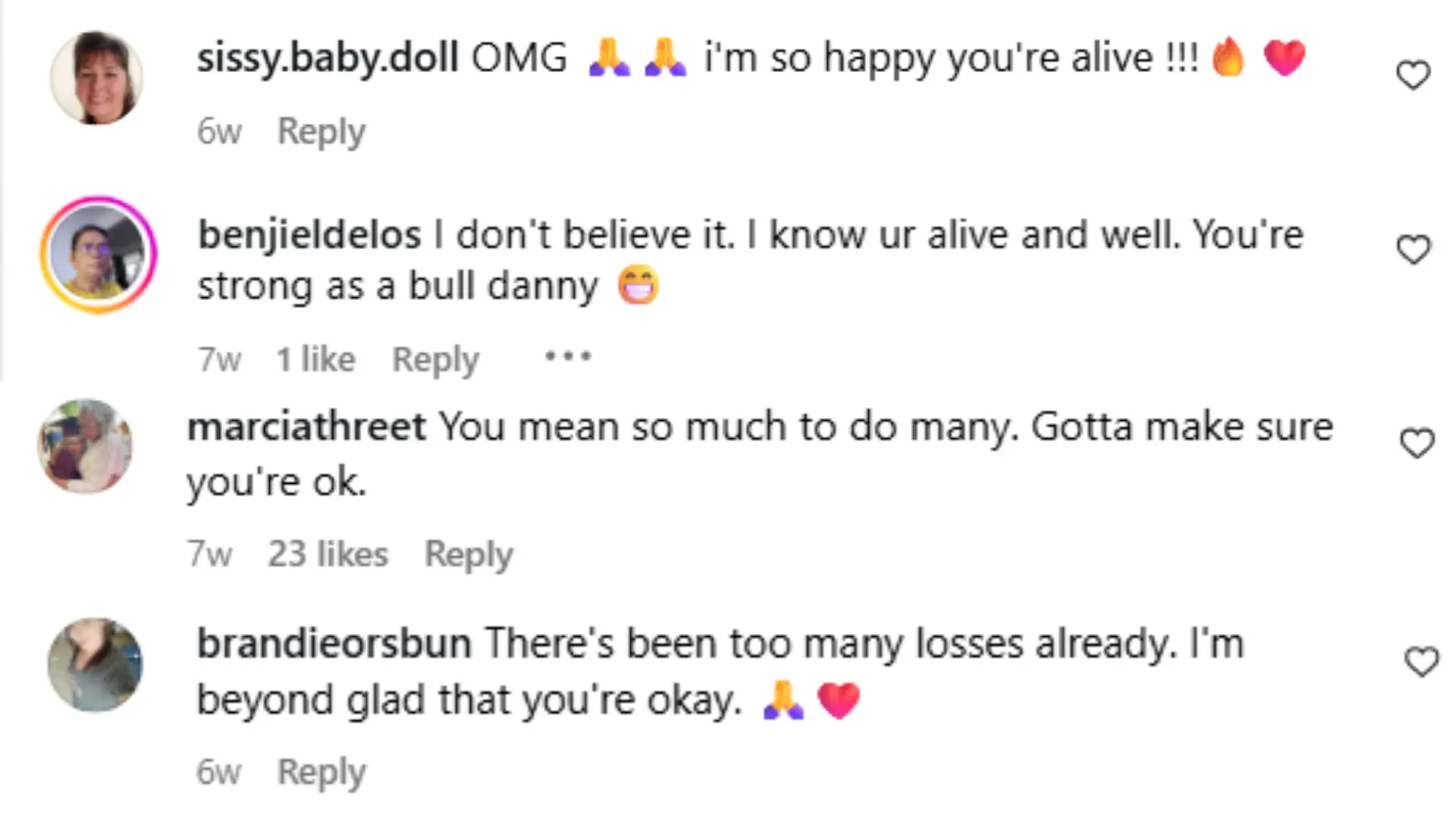Reply to marciathreet's comment
Screen dimensions: 1456x819
tap(469, 554)
